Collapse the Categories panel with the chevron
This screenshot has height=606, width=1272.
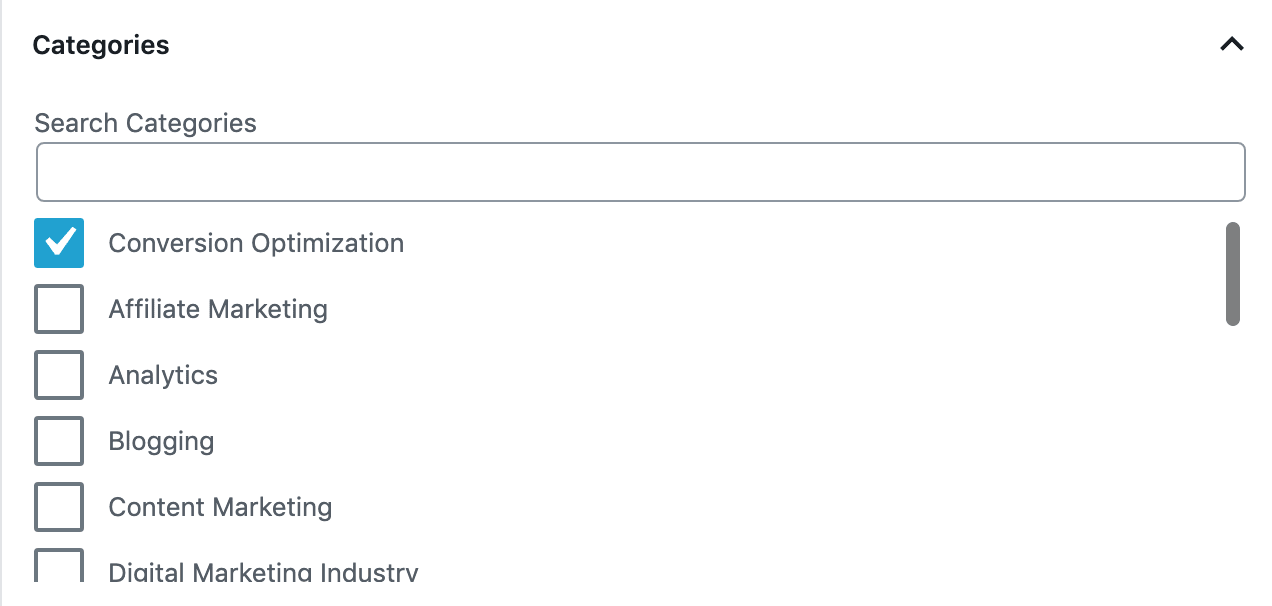1232,45
